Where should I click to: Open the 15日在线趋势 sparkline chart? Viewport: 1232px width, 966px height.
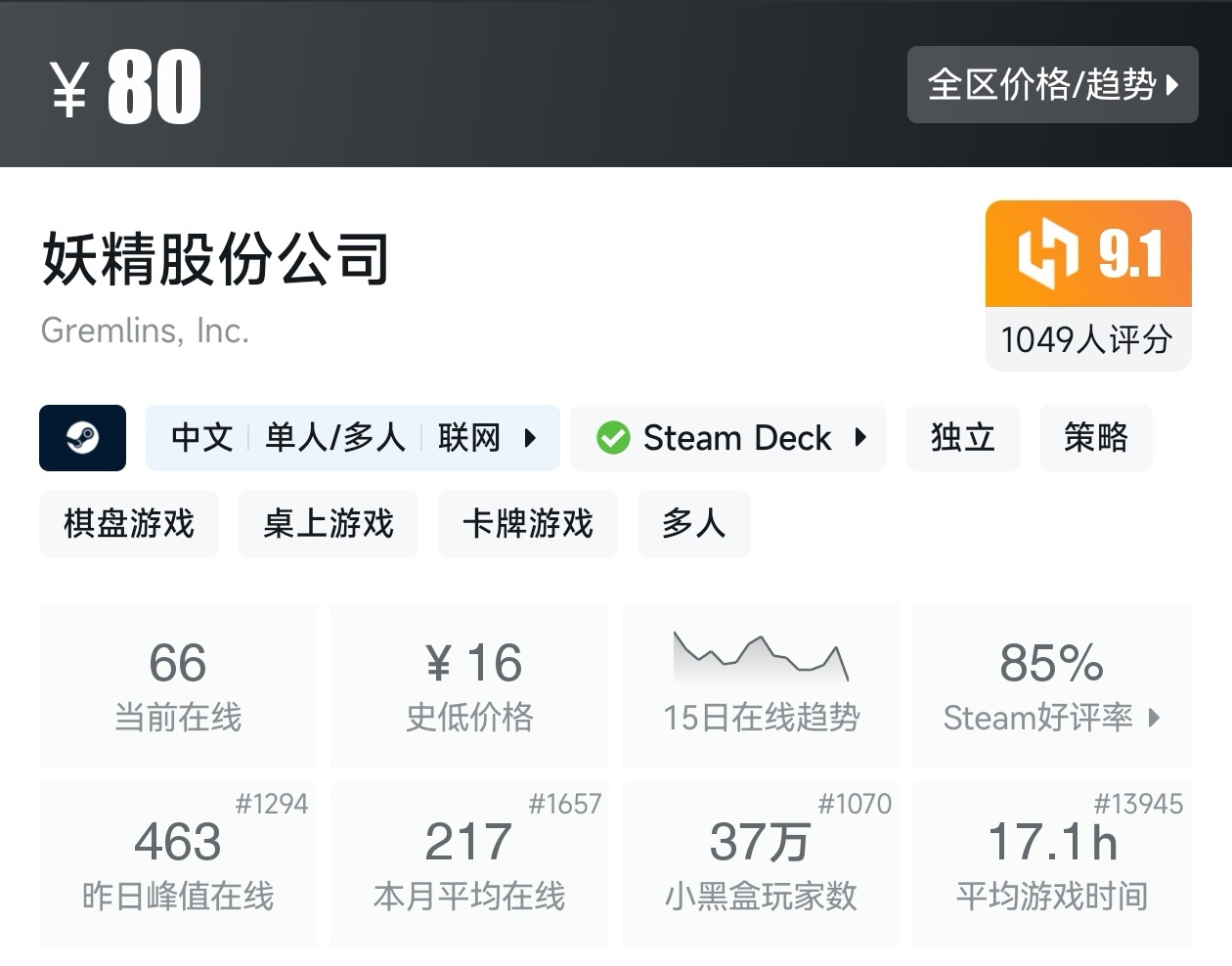(x=761, y=658)
